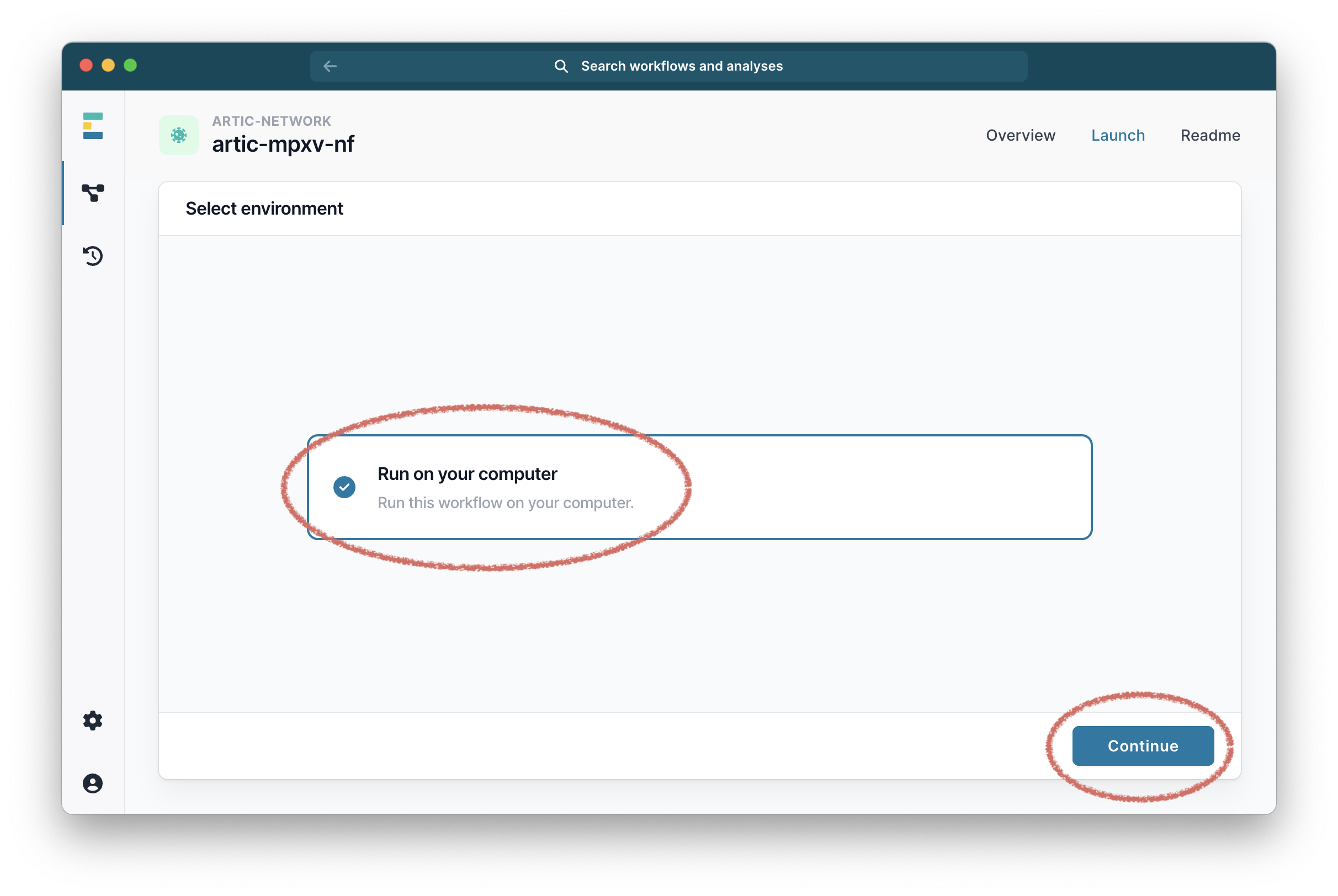Viewport: 1338px width, 896px height.
Task: Click the back arrow in the search bar
Action: (330, 66)
